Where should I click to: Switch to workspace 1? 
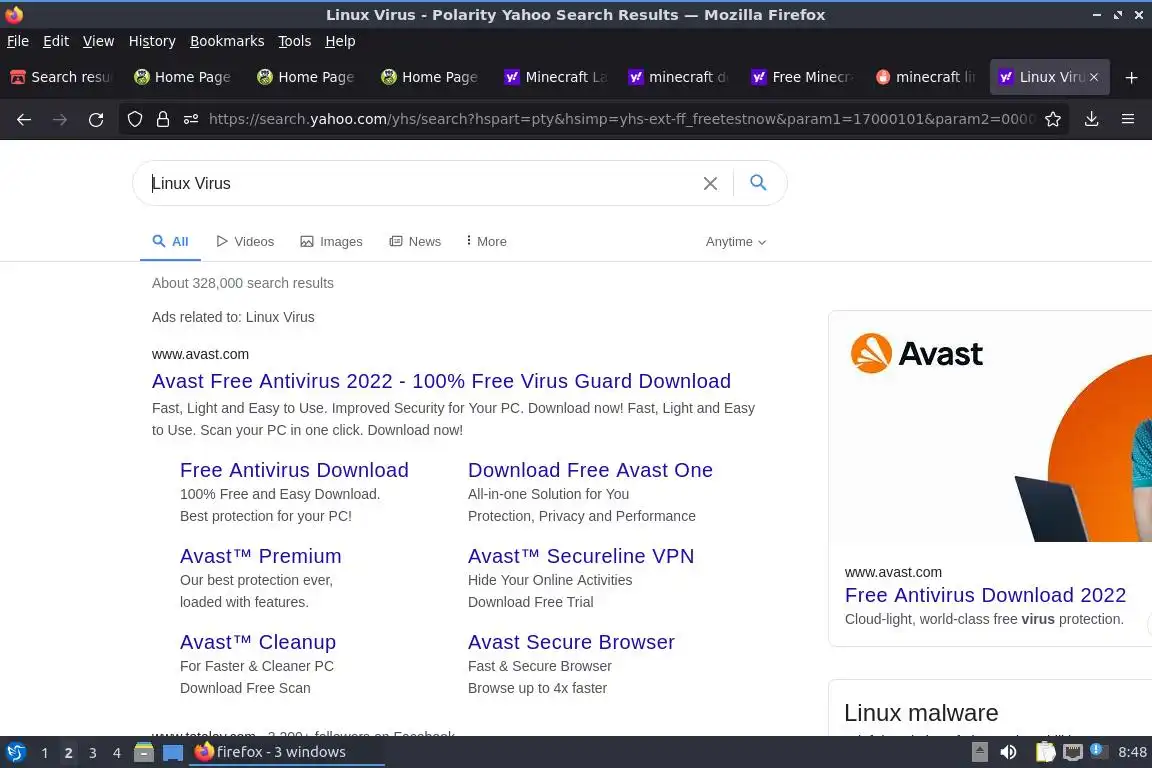point(45,753)
